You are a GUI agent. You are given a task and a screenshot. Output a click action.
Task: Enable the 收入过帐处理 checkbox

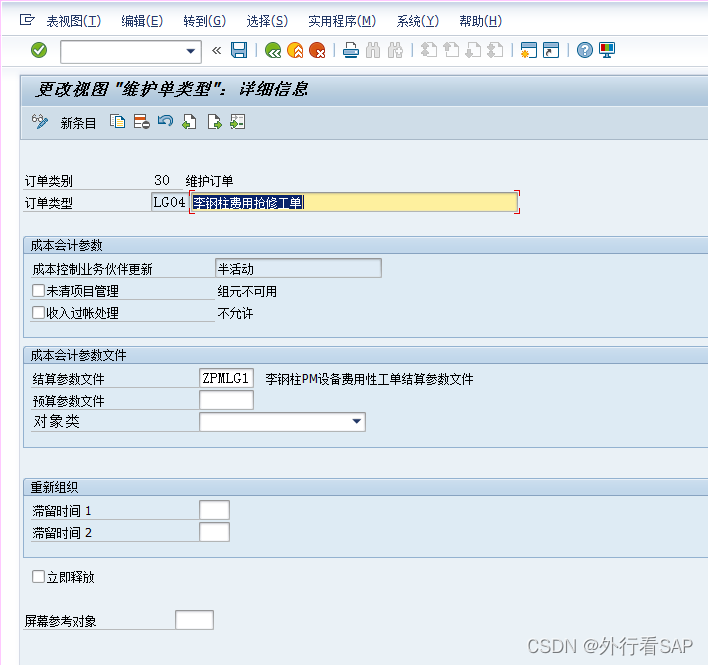tap(38, 312)
